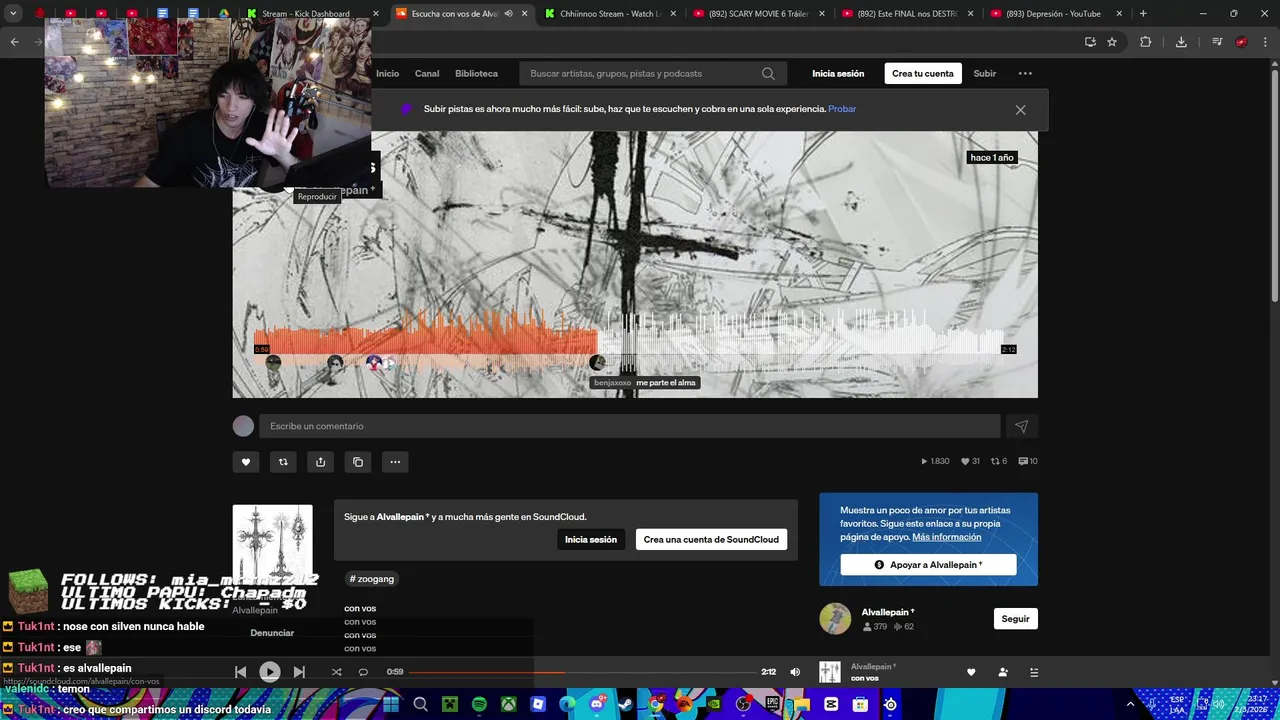Repost the track con vos

point(283,462)
